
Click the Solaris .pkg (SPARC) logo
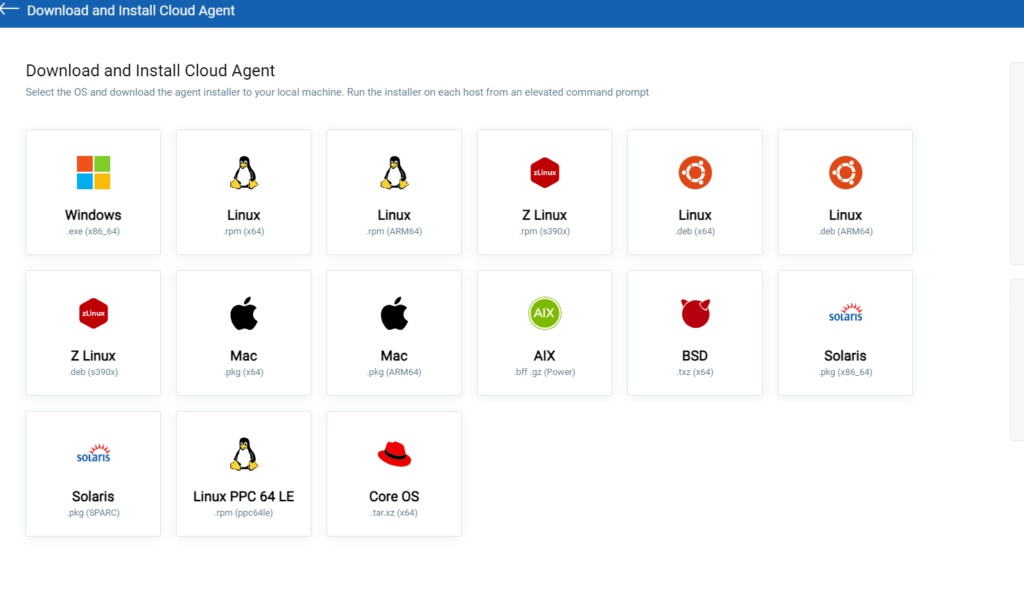pos(93,453)
